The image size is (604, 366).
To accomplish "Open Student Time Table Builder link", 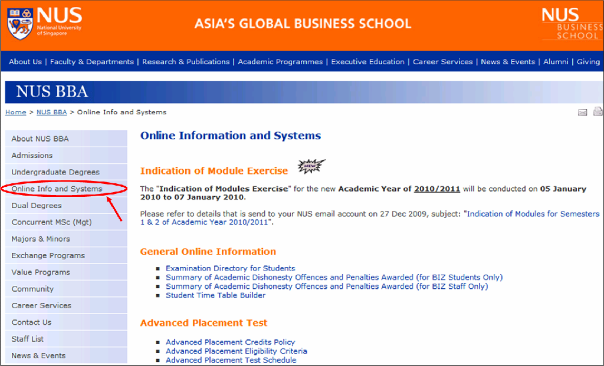I will tap(215, 295).
